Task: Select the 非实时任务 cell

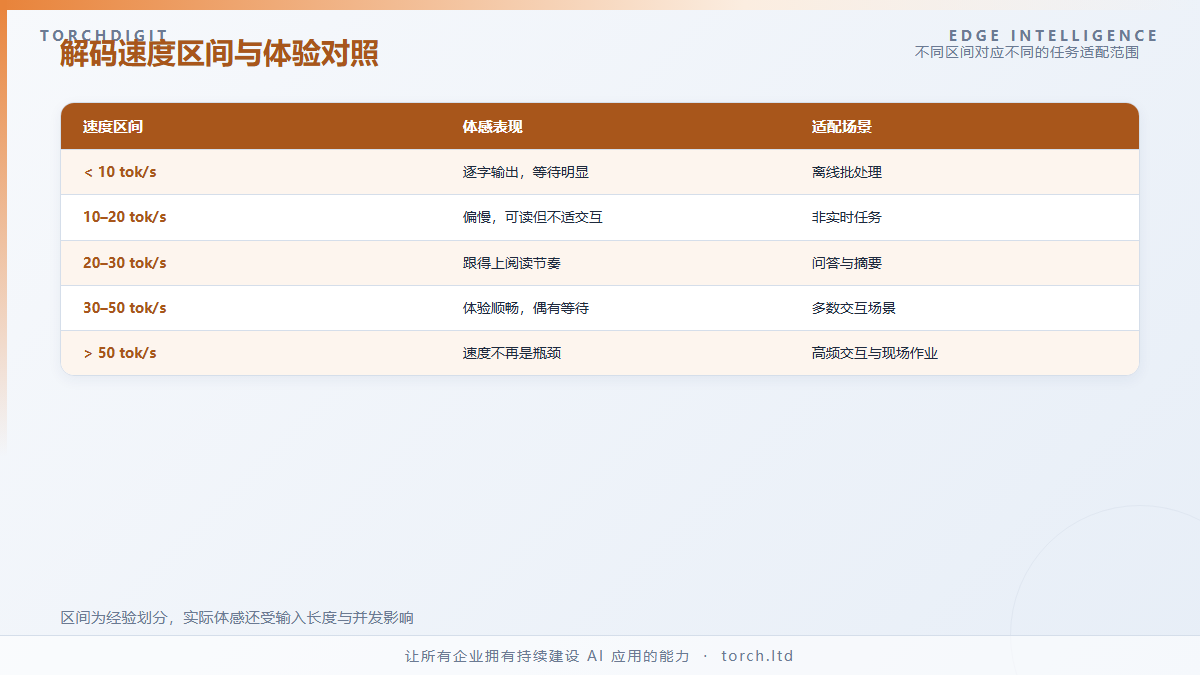Action: tap(847, 217)
